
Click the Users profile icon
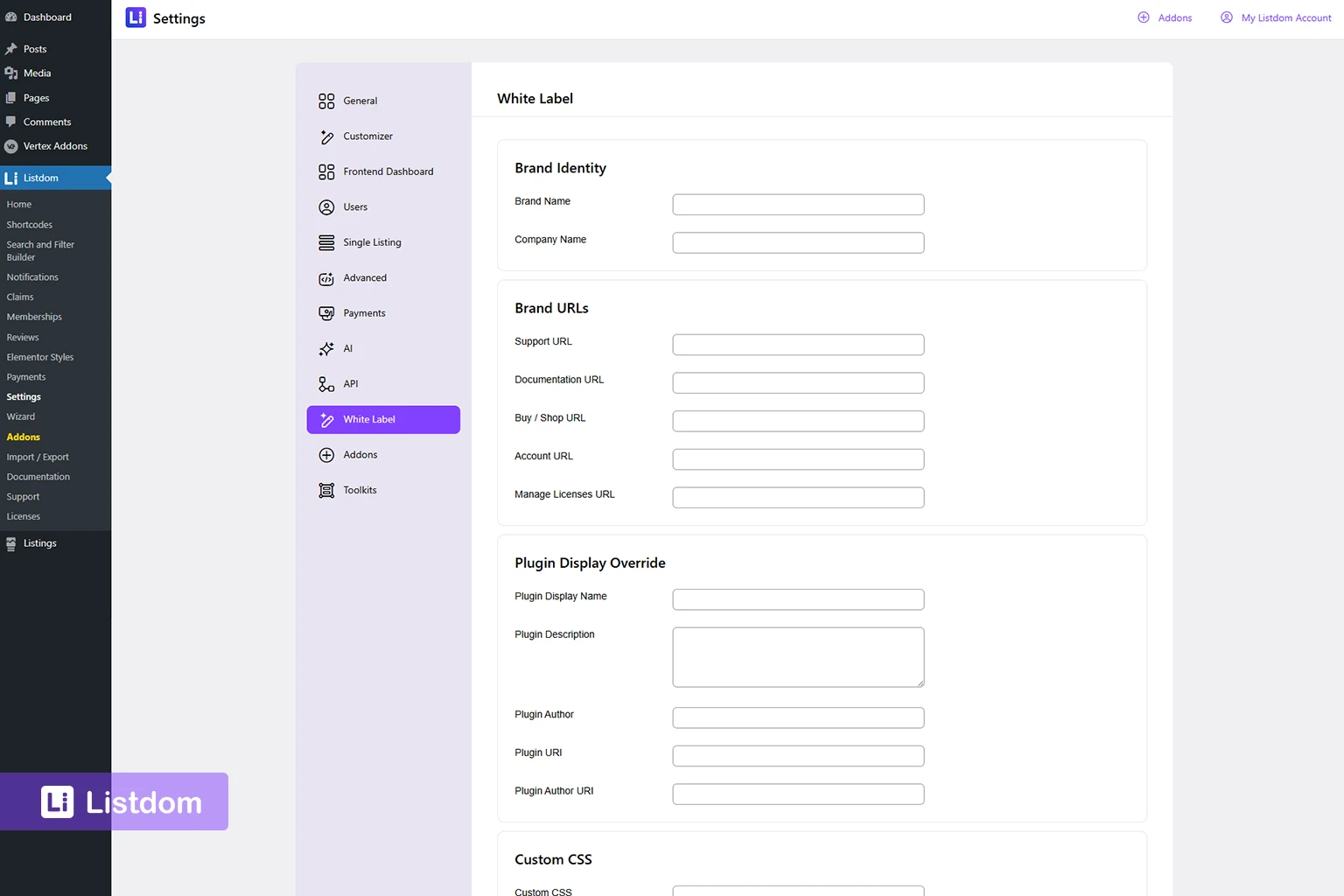click(326, 207)
